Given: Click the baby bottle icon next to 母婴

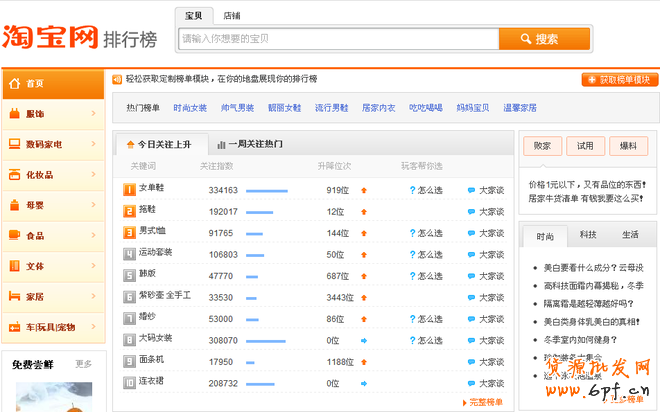Looking at the screenshot, I should click(x=14, y=205).
